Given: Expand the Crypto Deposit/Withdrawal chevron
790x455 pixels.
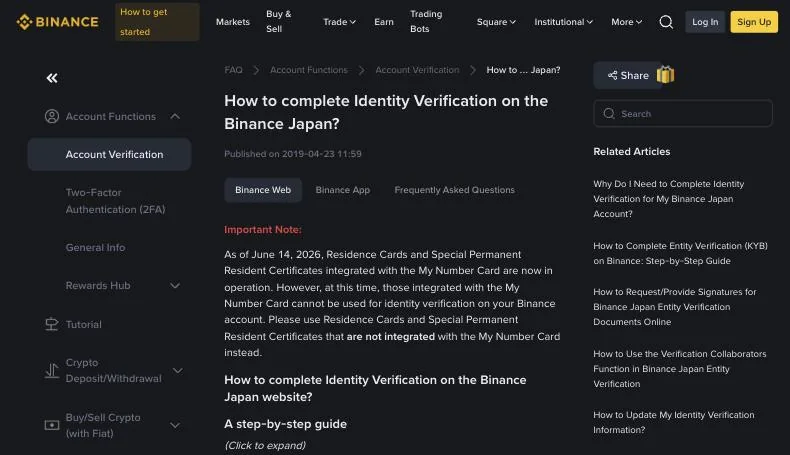Looking at the screenshot, I should coord(177,370).
